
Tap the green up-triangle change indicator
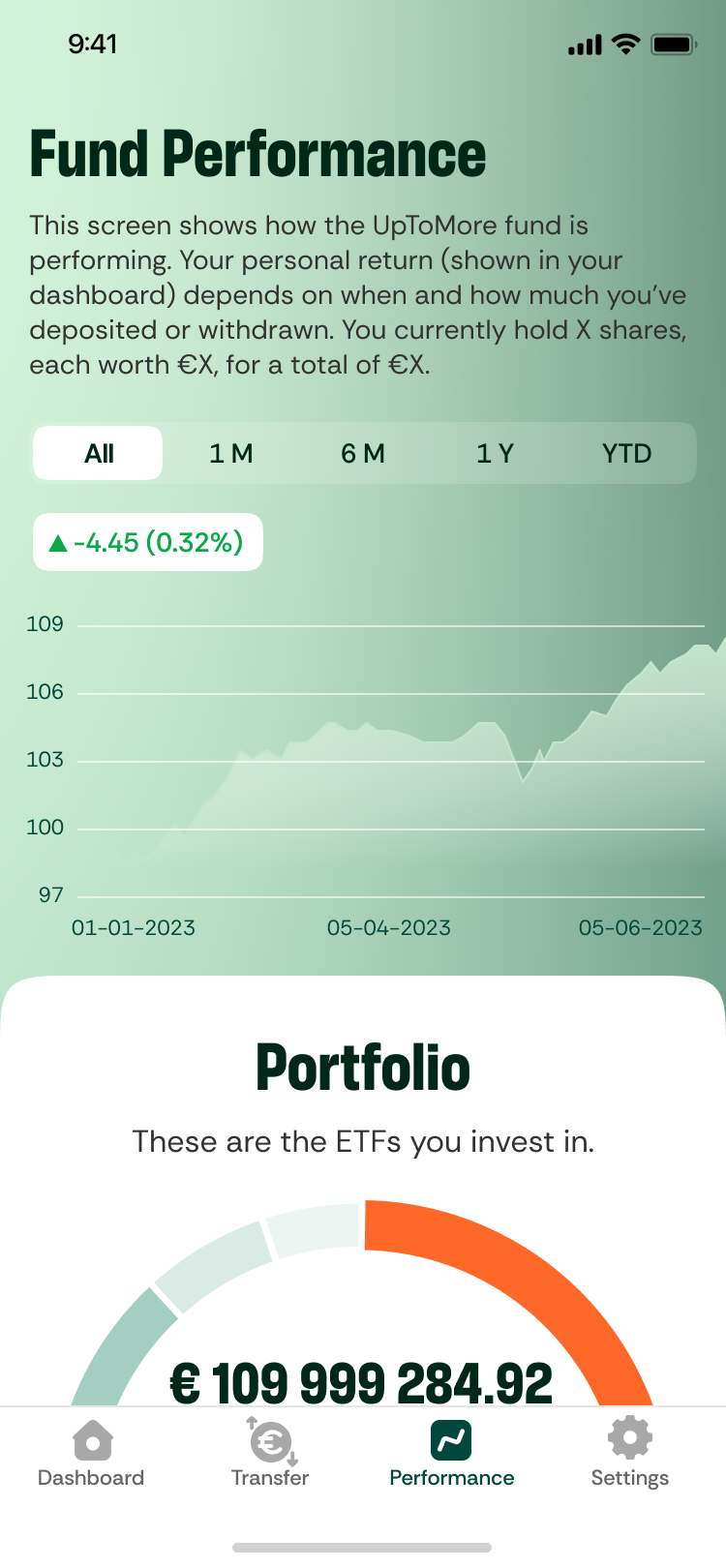58,543
